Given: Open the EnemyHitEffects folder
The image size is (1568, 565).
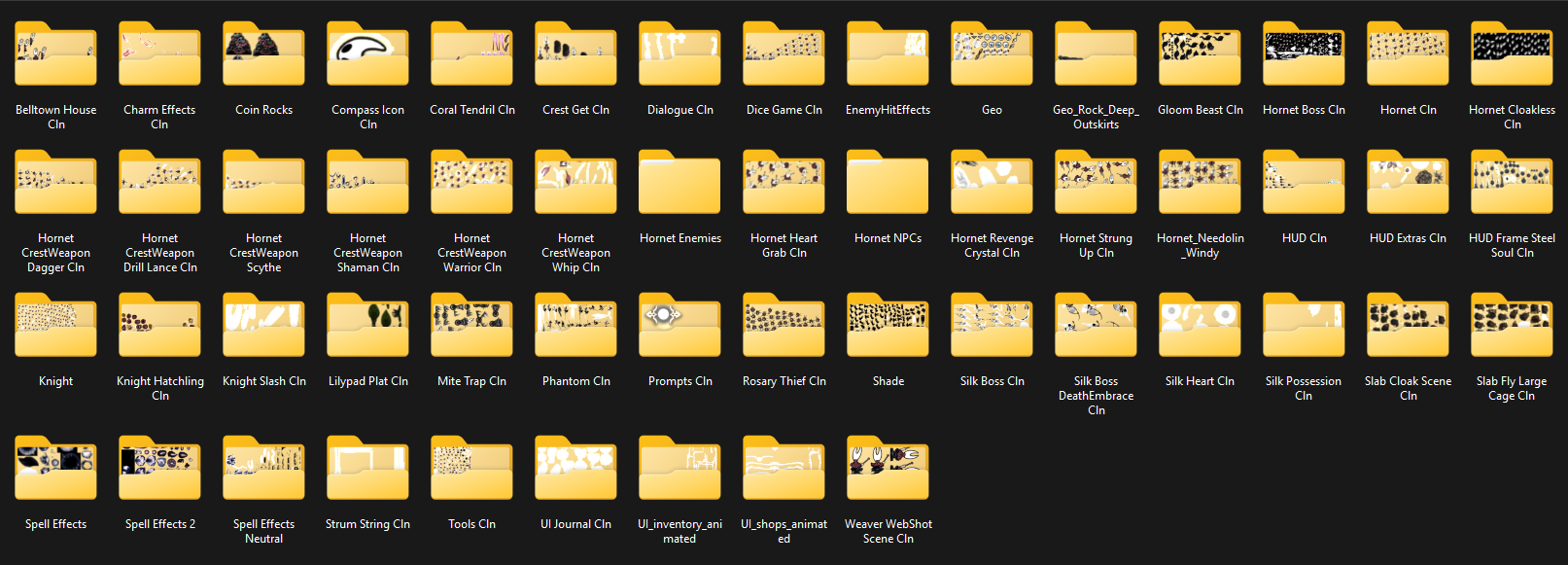Looking at the screenshot, I should (x=888, y=53).
